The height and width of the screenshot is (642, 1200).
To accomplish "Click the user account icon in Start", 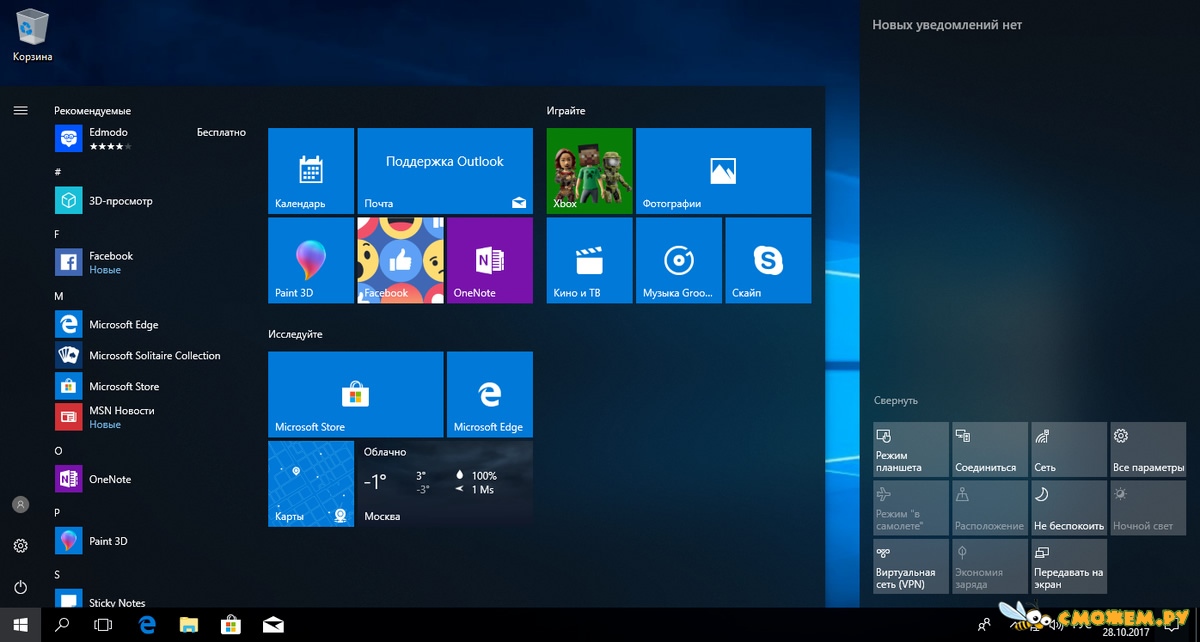I will 20,505.
